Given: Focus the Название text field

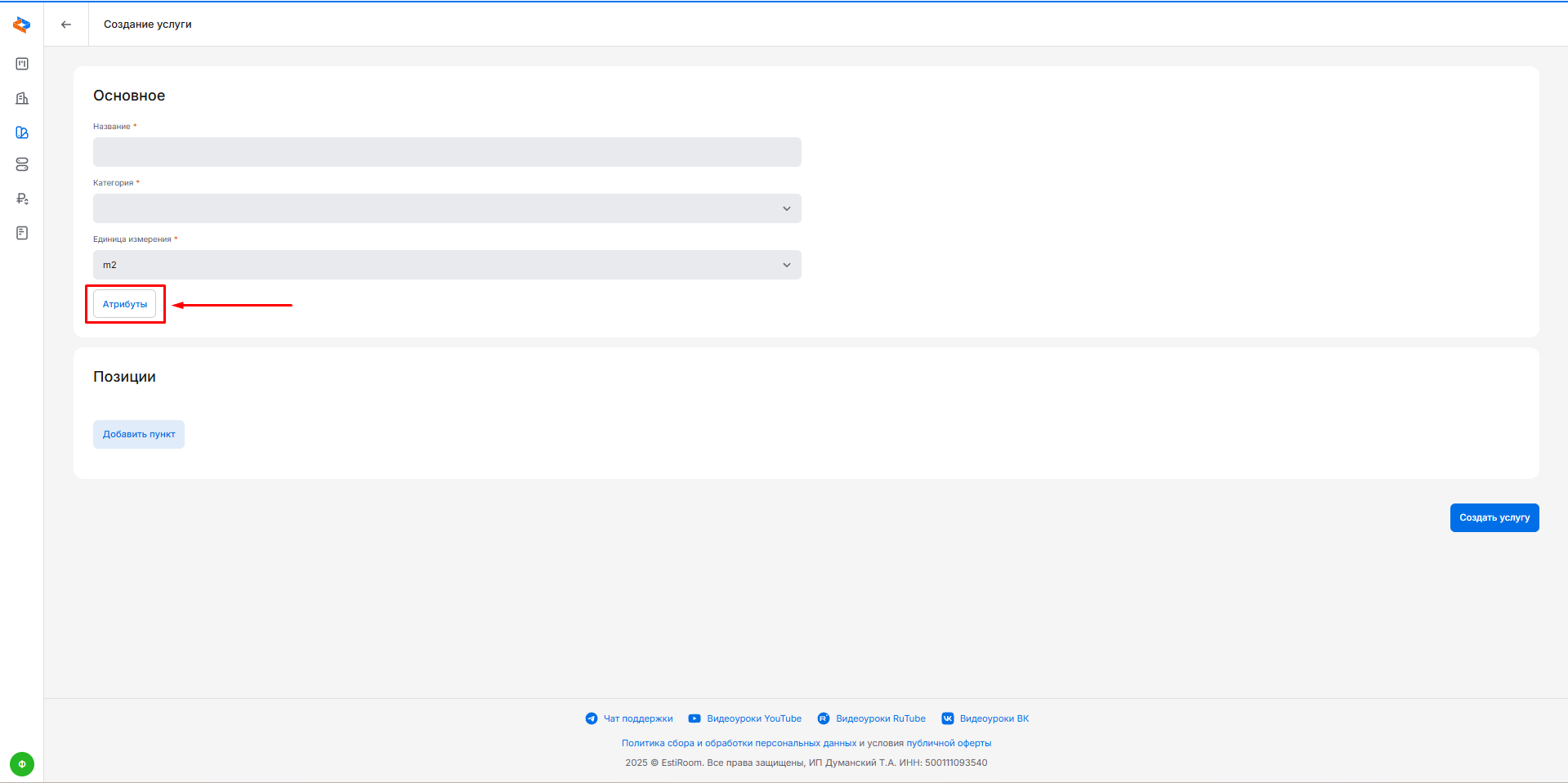Looking at the screenshot, I should click(x=446, y=152).
